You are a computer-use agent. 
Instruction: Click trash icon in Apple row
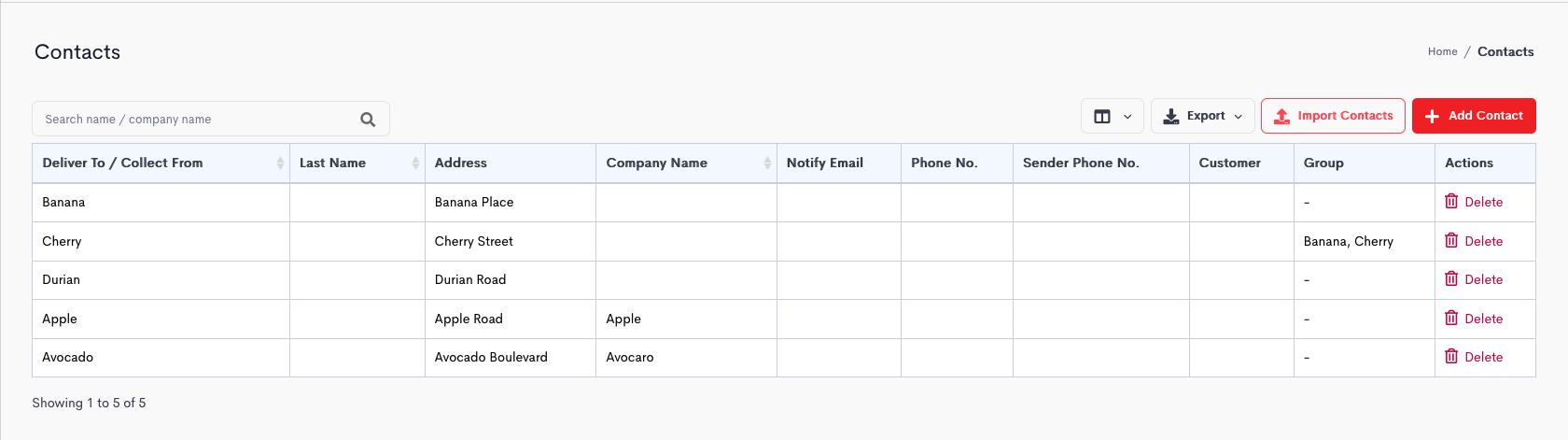click(x=1451, y=318)
